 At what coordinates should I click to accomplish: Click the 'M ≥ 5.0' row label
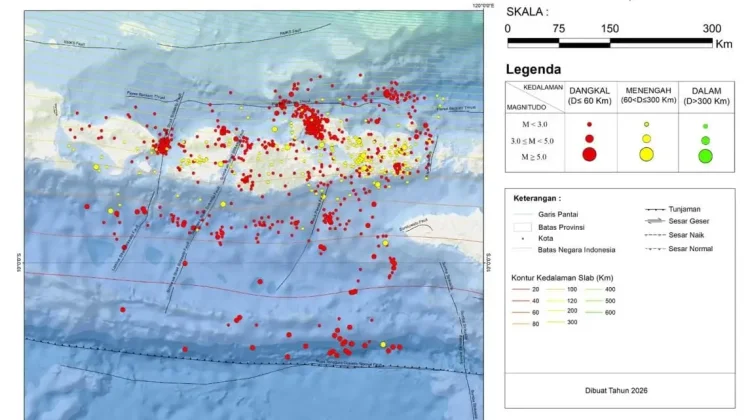click(x=534, y=157)
